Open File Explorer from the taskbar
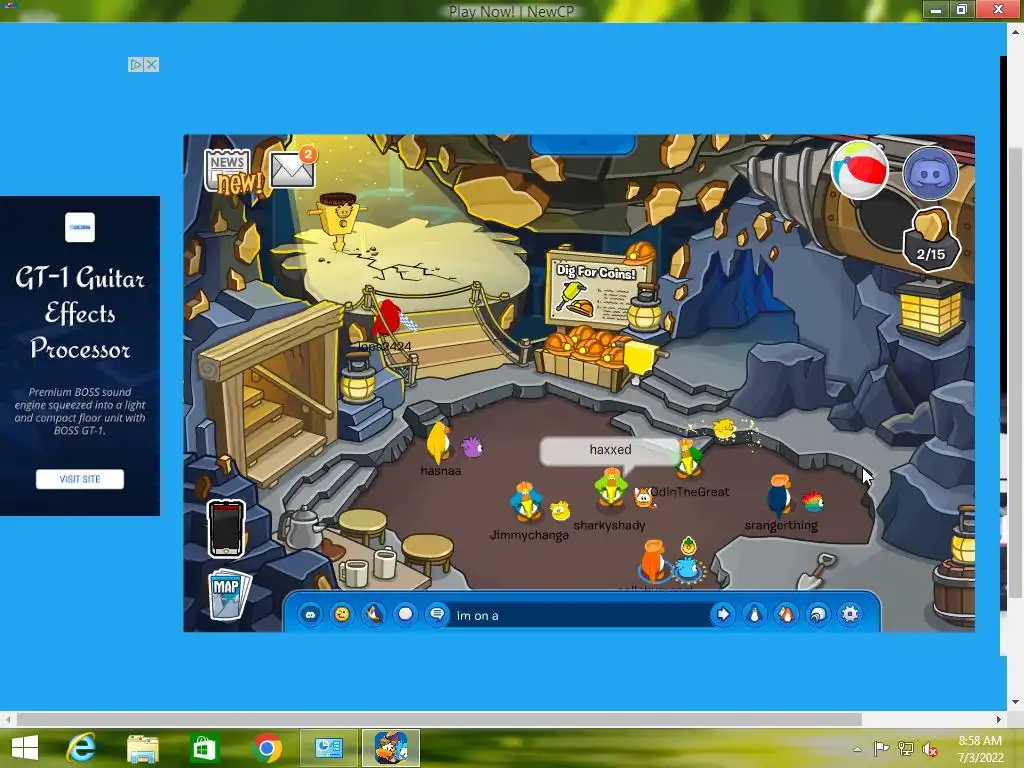This screenshot has width=1024, height=768. (x=142, y=748)
